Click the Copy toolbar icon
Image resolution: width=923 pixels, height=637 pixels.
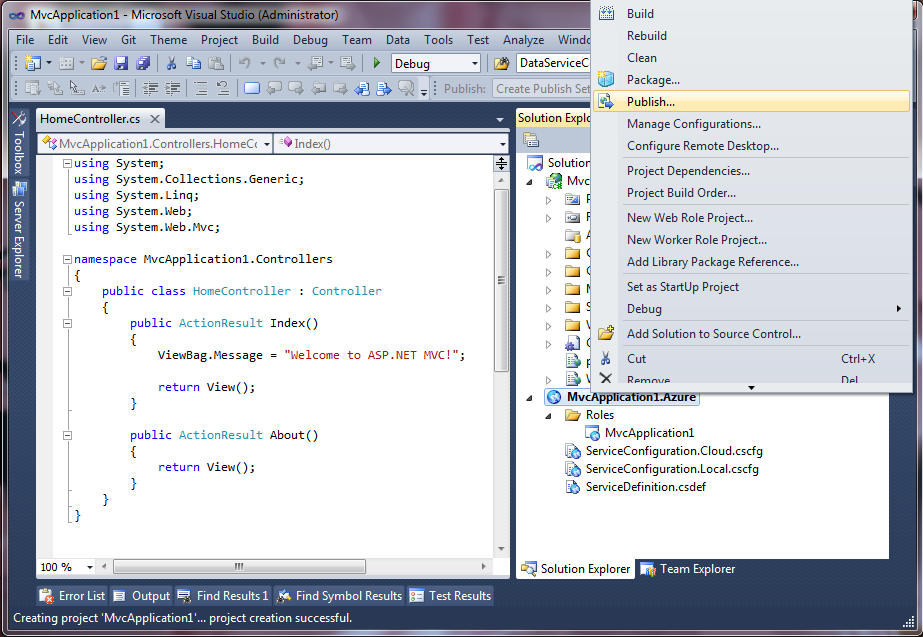point(194,63)
